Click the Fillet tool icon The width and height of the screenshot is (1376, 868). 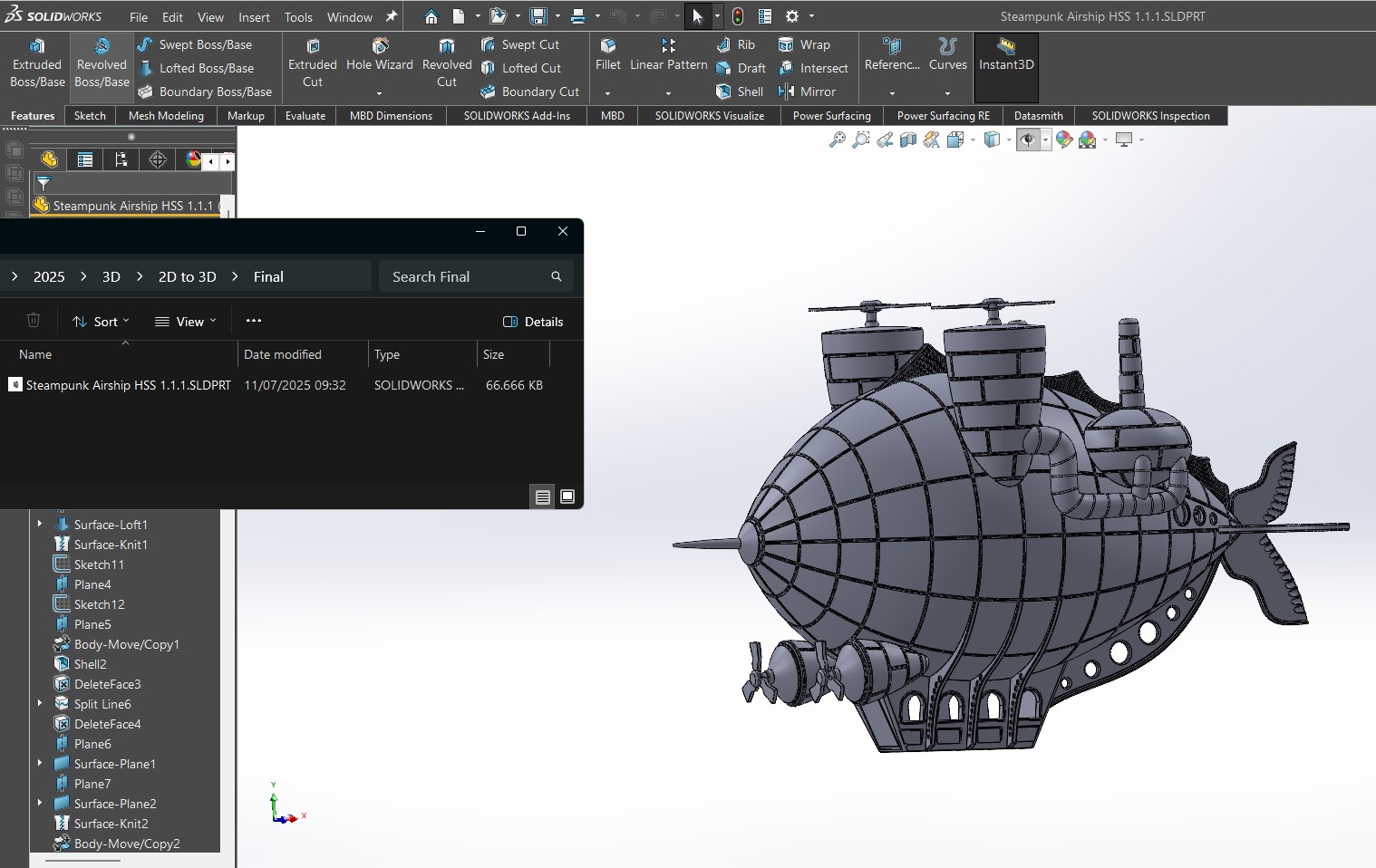[x=608, y=46]
